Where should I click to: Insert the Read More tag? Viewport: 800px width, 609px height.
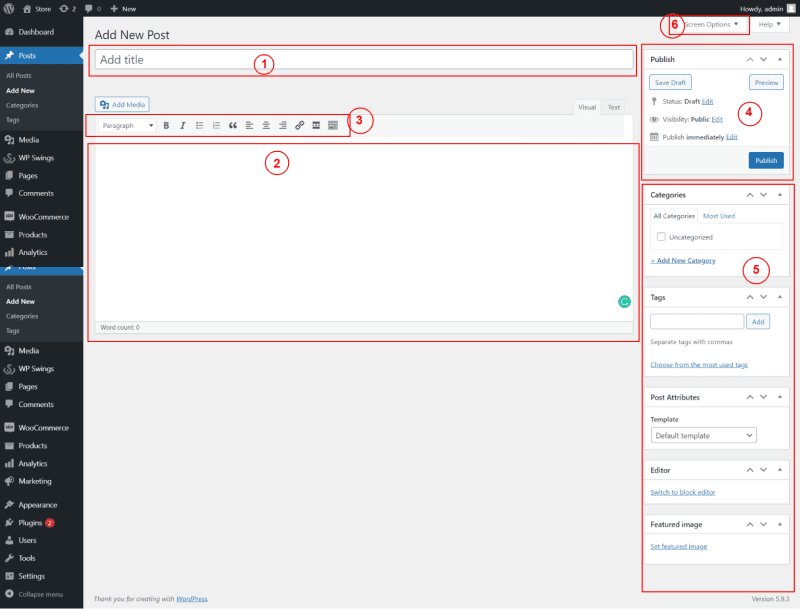pos(316,125)
